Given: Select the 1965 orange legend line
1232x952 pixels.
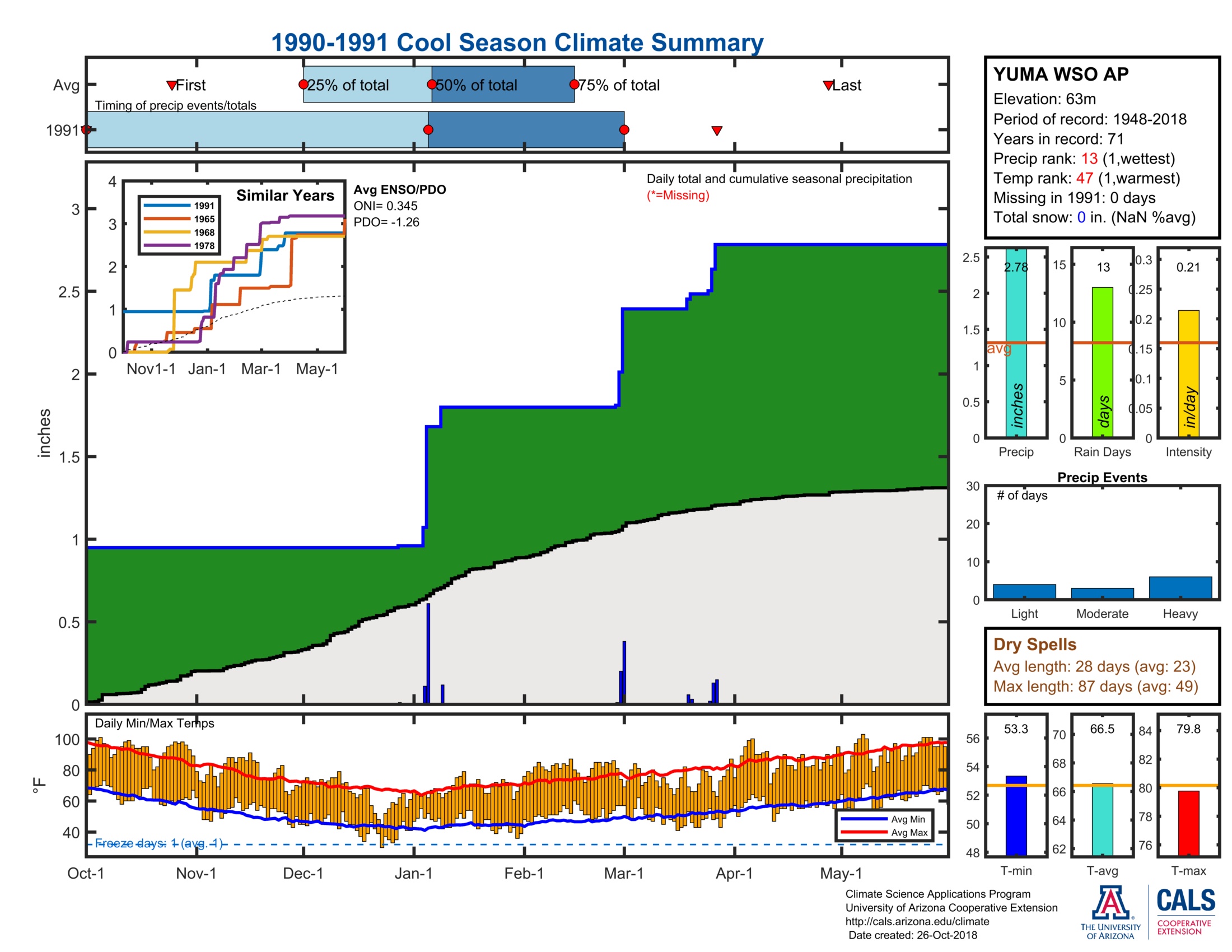Looking at the screenshot, I should 167,219.
